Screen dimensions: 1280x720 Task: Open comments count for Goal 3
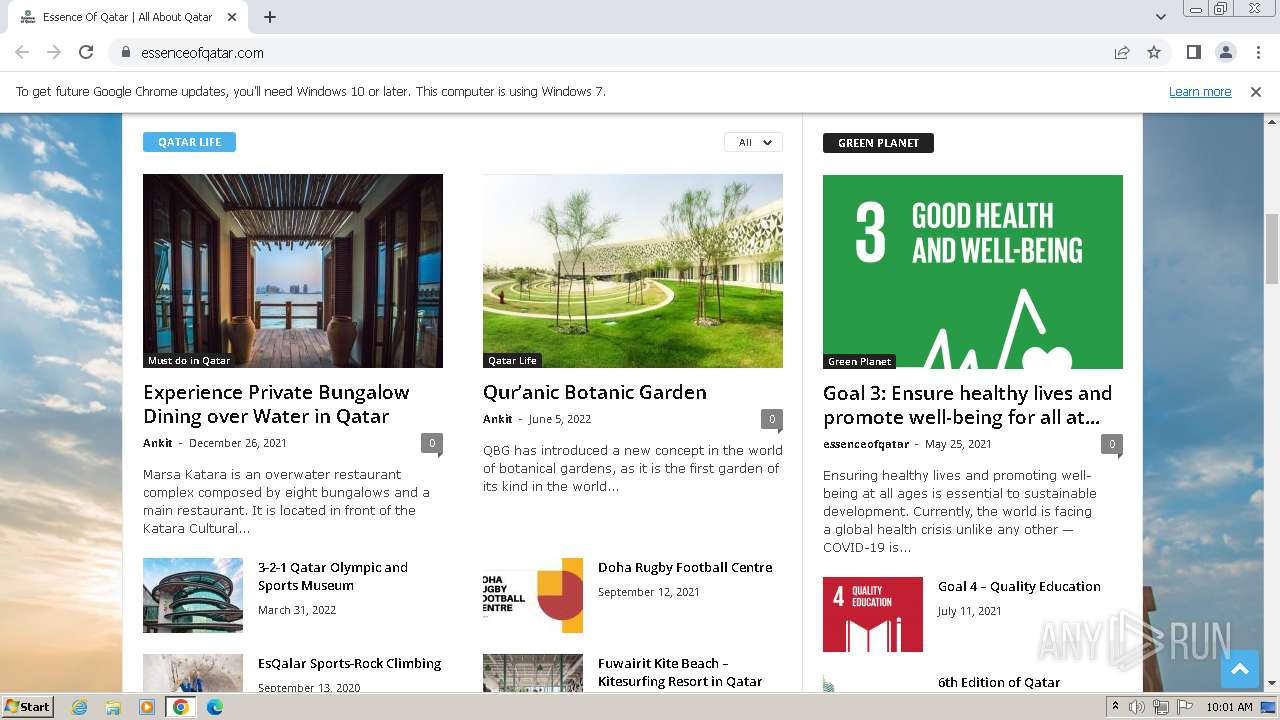tap(1111, 444)
